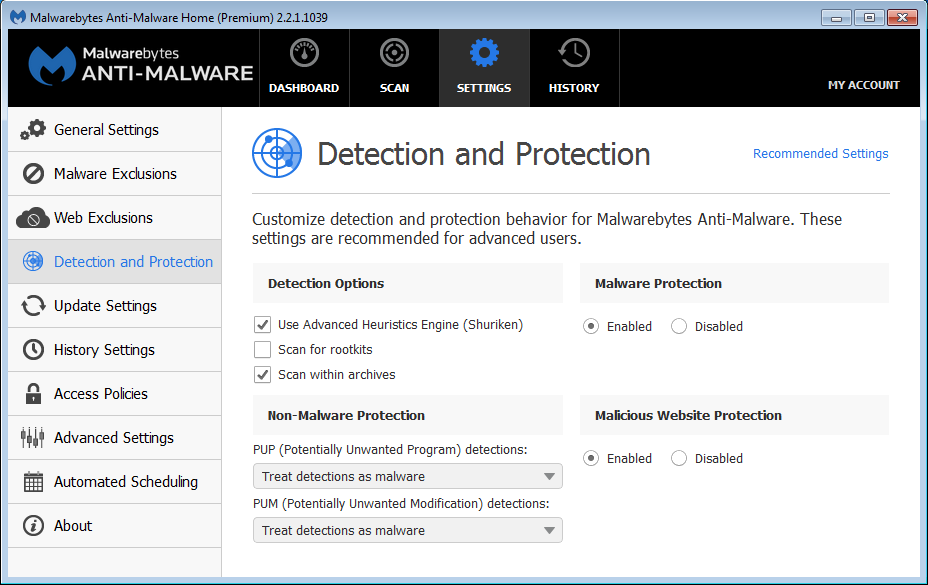Select Disabled under Malicious Website Protection

[679, 458]
